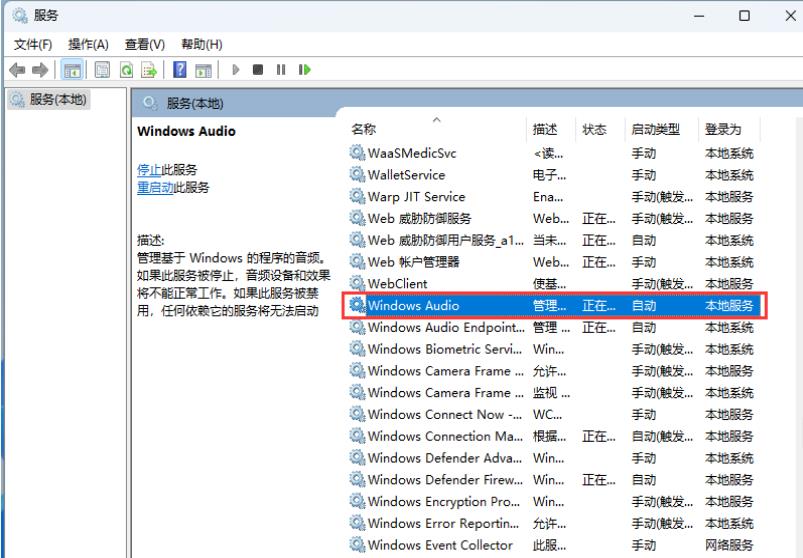The image size is (803, 558).
Task: Select the Windows Audio Endpoint service row
Action: click(x=553, y=327)
